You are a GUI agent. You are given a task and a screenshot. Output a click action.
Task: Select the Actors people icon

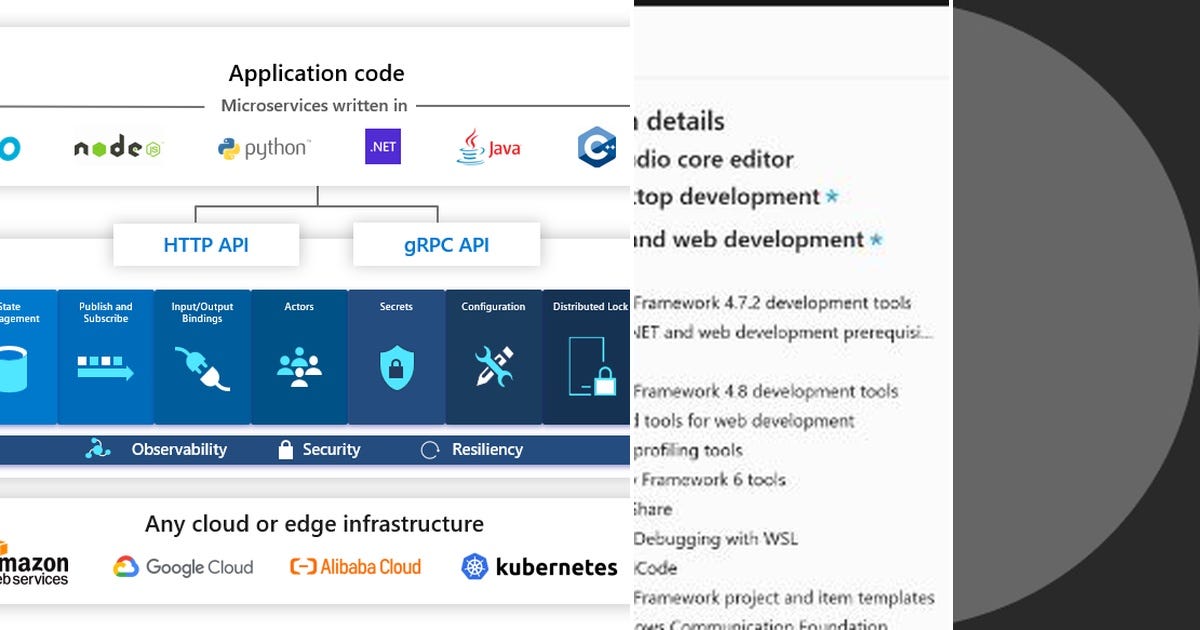299,368
